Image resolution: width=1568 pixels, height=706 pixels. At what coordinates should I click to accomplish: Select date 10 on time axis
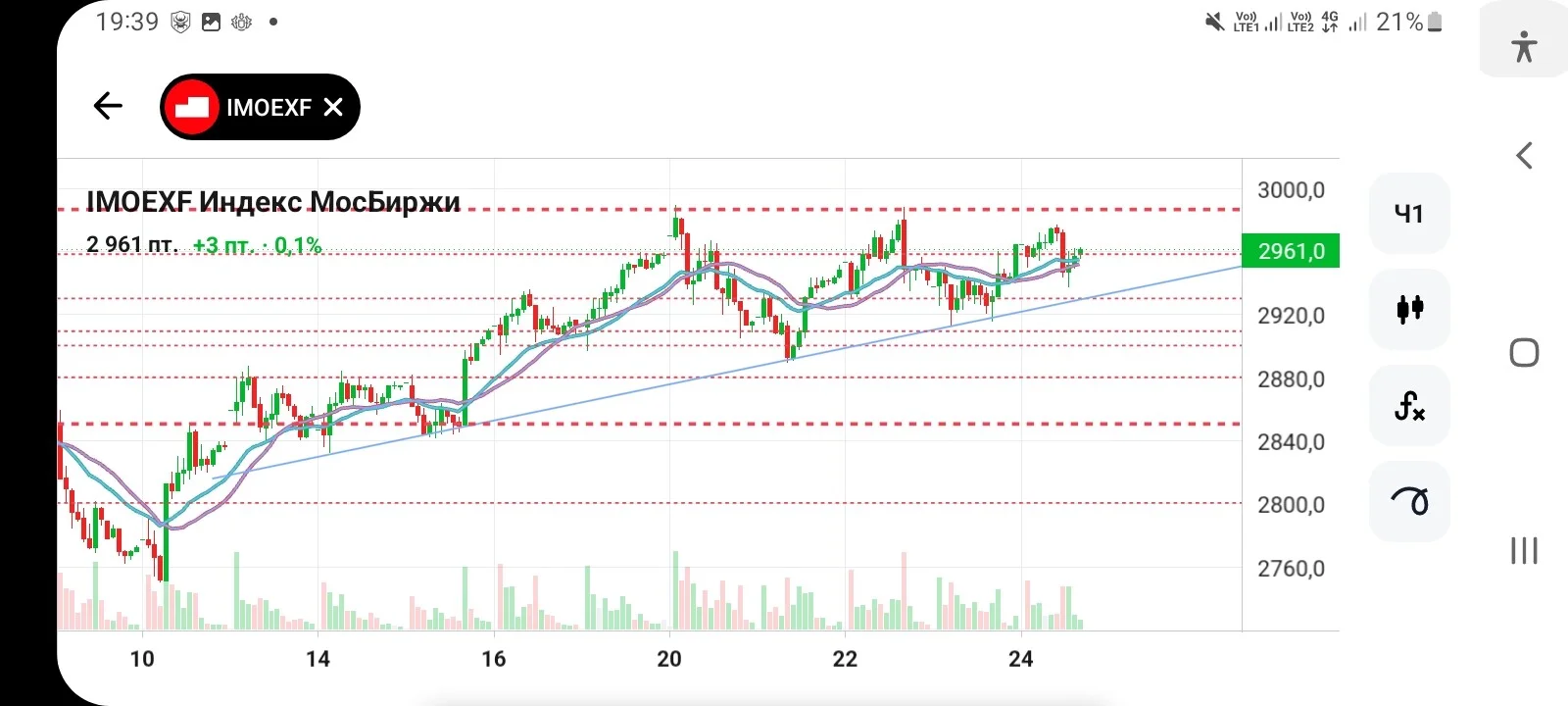142,659
